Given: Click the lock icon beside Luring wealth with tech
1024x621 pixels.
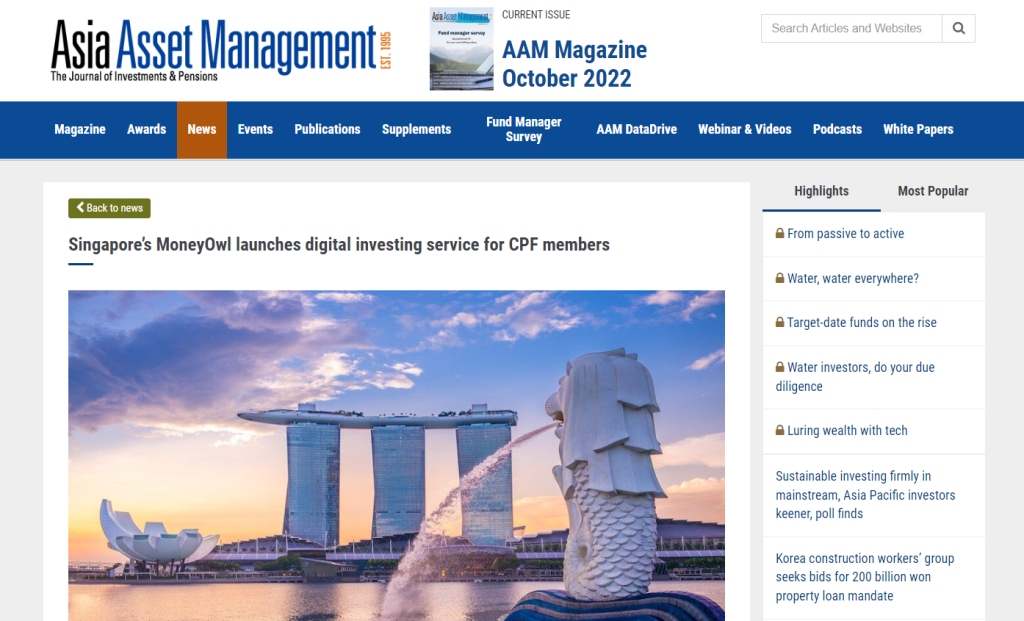Looking at the screenshot, I should [x=780, y=430].
